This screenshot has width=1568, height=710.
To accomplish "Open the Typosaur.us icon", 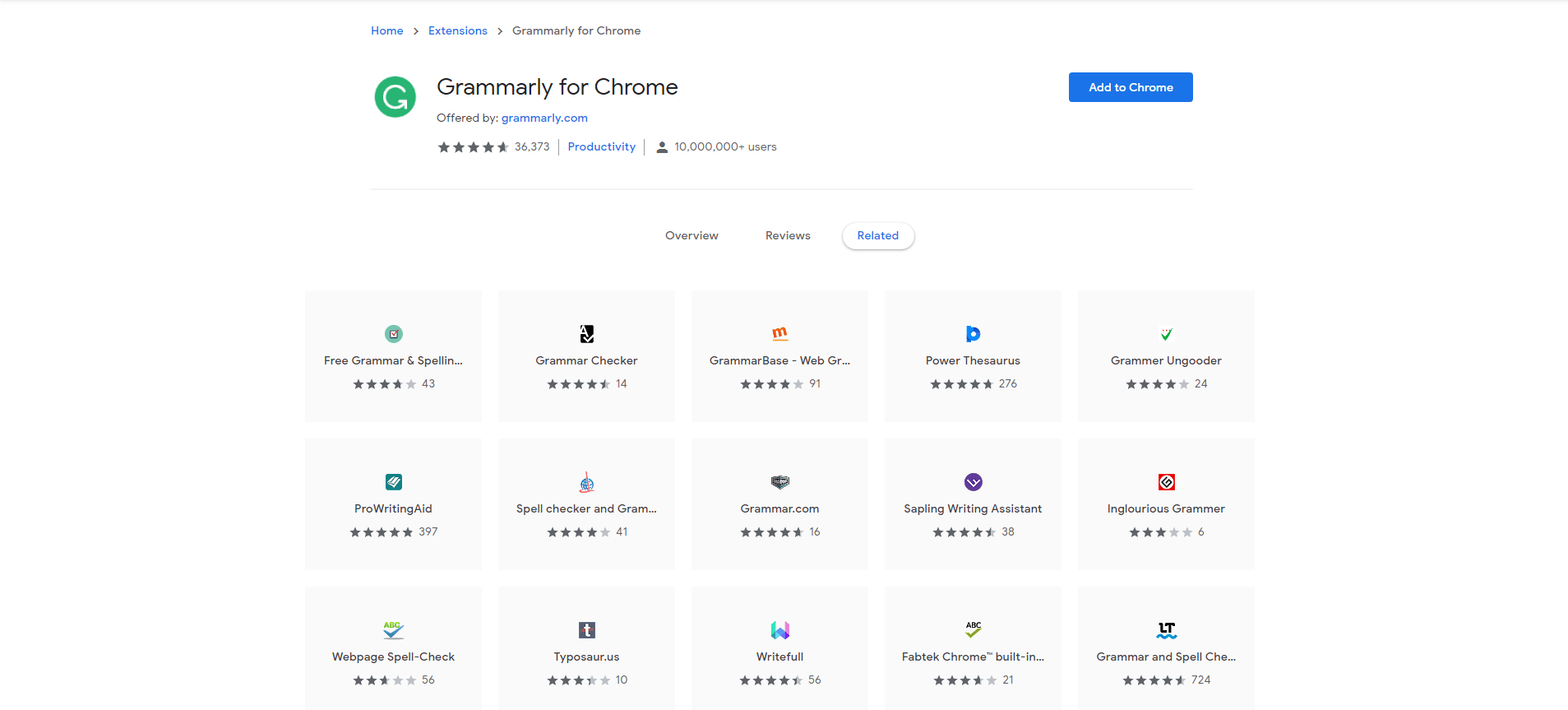I will click(587, 630).
